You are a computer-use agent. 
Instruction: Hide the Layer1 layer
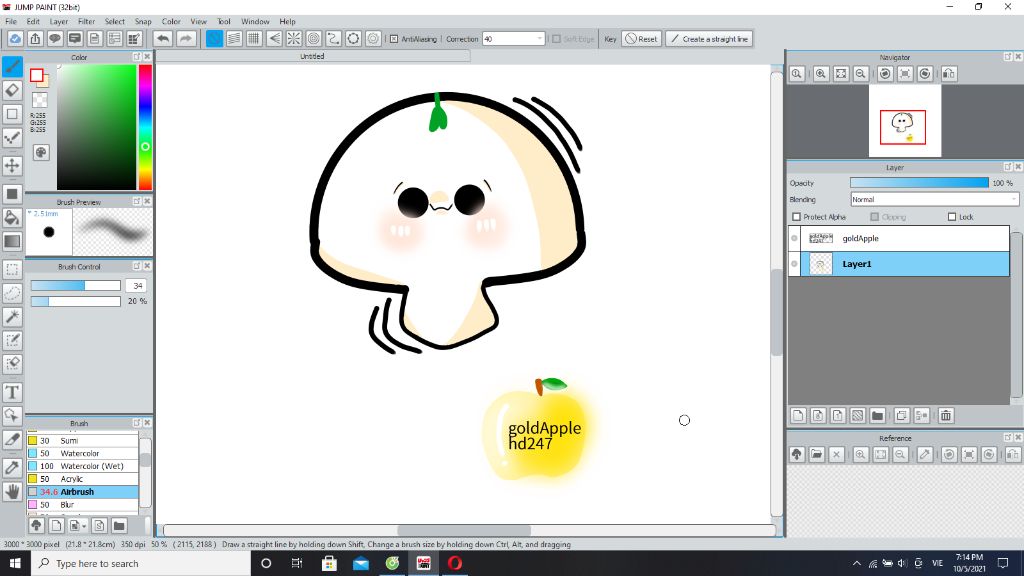click(x=794, y=264)
